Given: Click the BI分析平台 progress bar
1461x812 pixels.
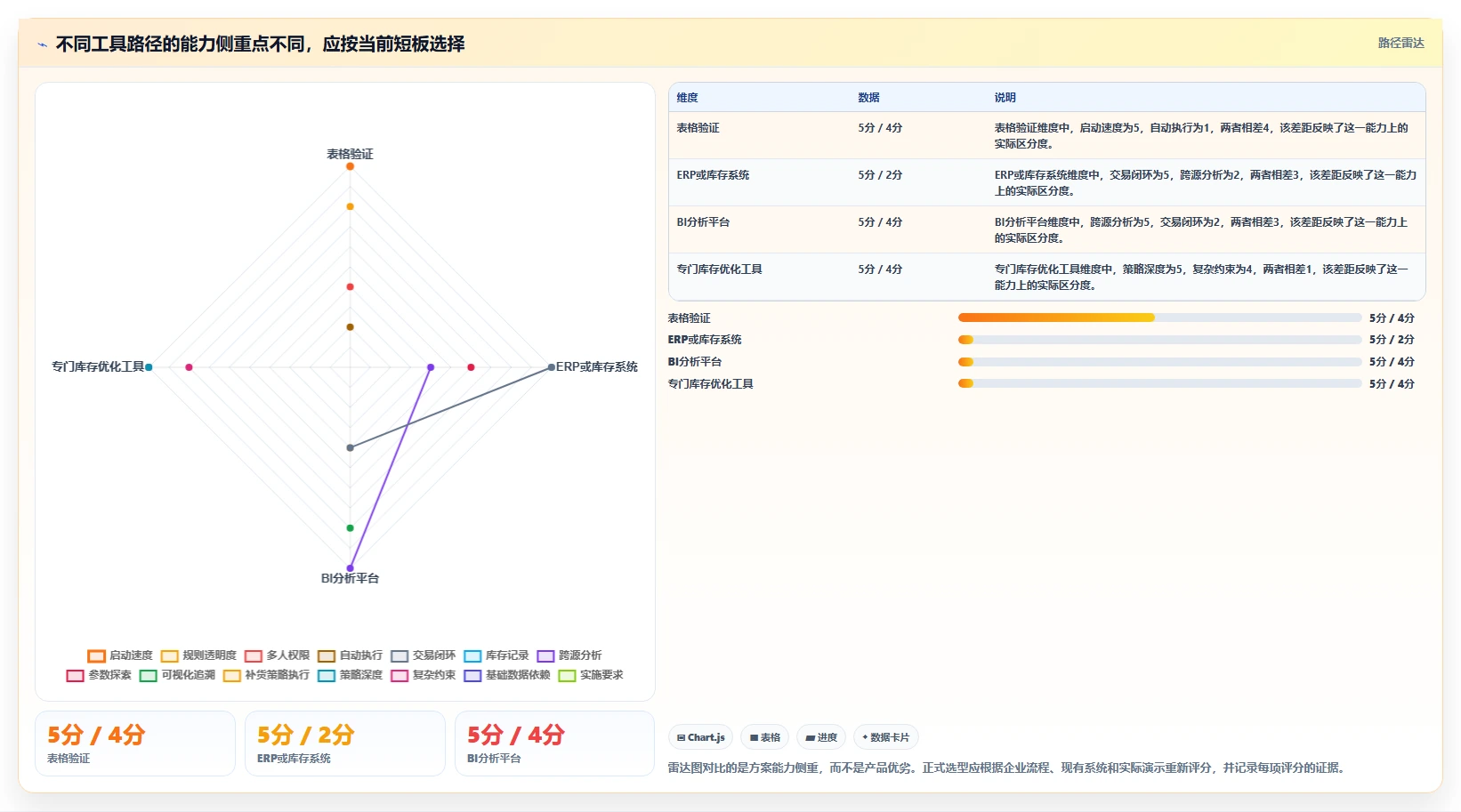Looking at the screenshot, I should click(x=1159, y=362).
